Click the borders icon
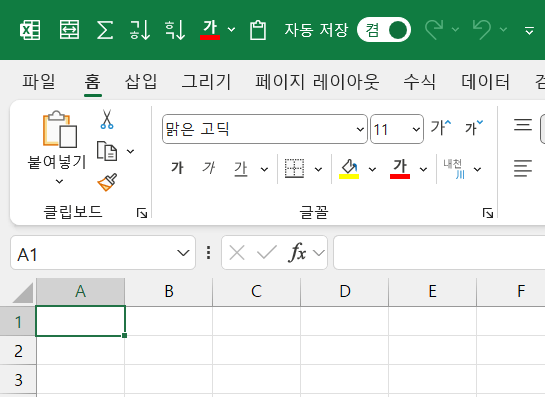The width and height of the screenshot is (545, 397). [x=294, y=169]
